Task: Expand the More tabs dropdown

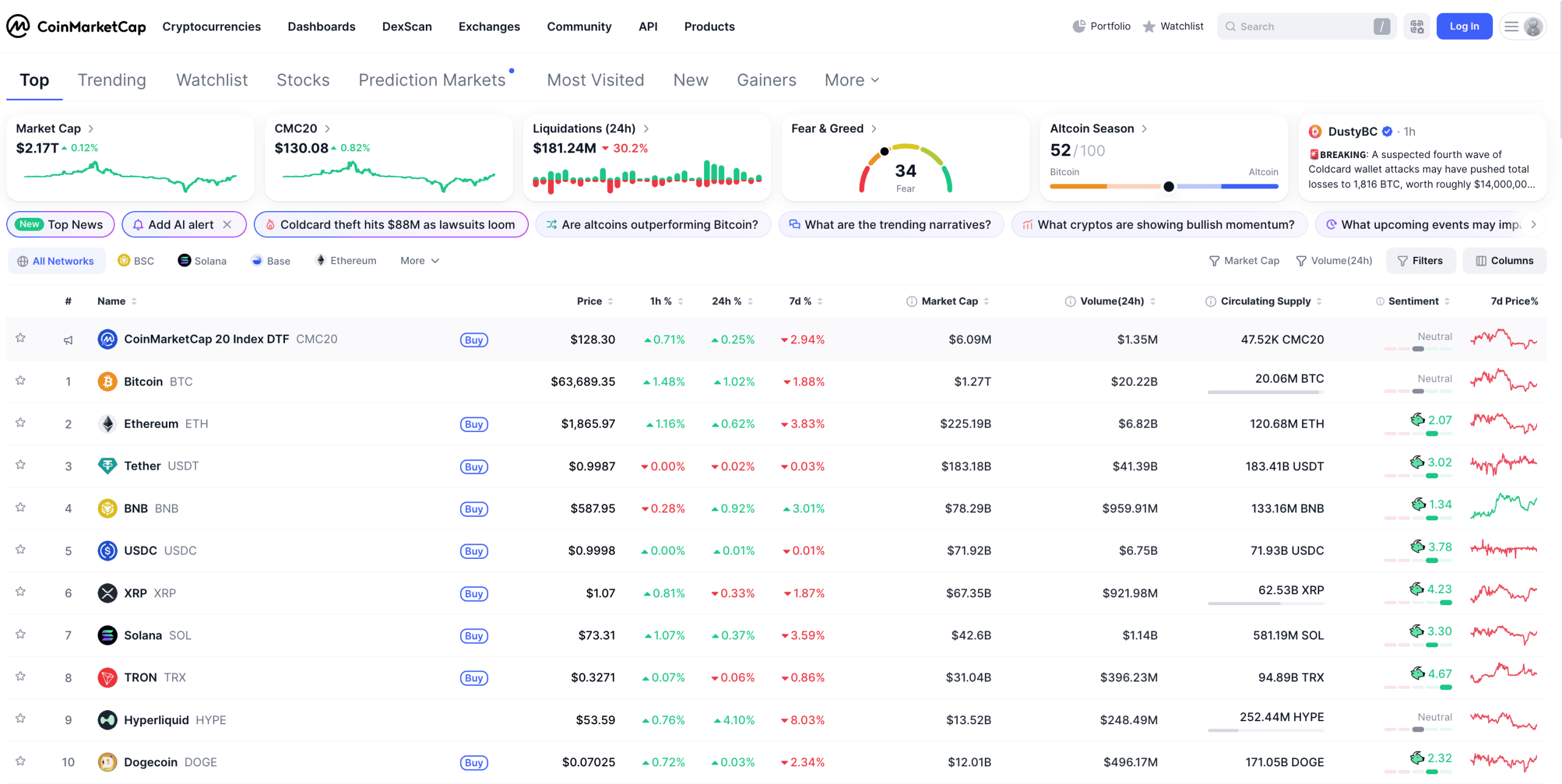Action: [x=852, y=80]
